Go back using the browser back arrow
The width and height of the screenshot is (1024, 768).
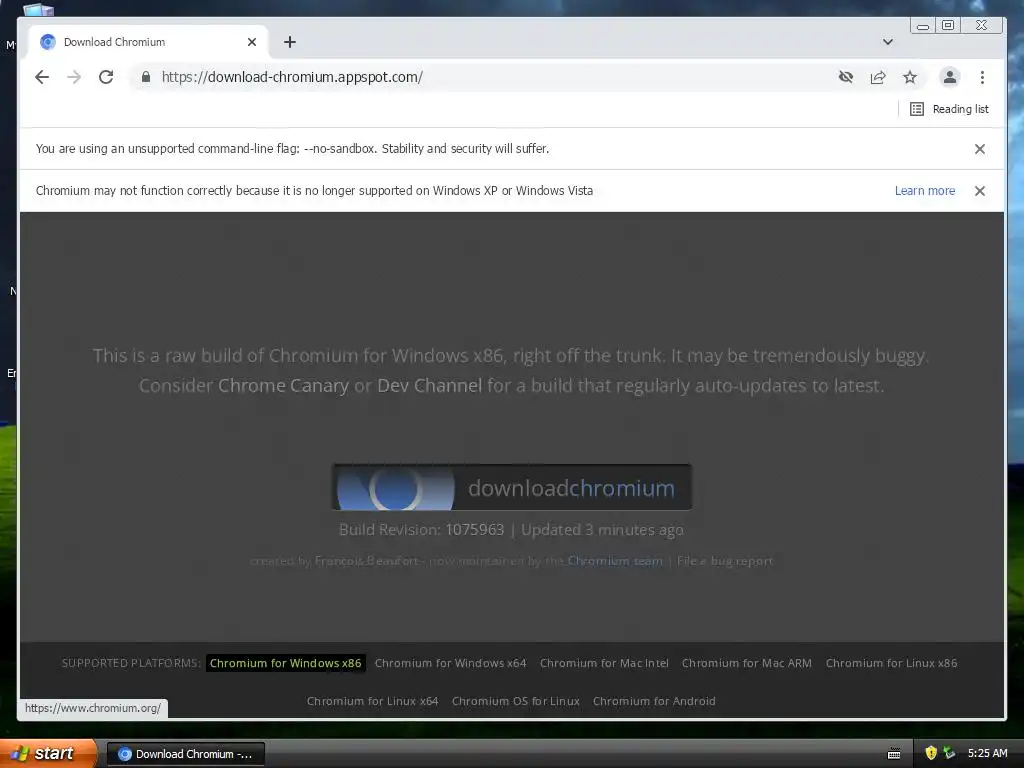point(42,77)
